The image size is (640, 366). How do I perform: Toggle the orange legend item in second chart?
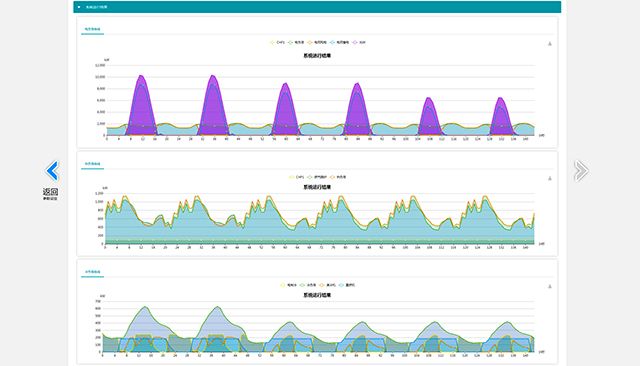pyautogui.click(x=338, y=177)
